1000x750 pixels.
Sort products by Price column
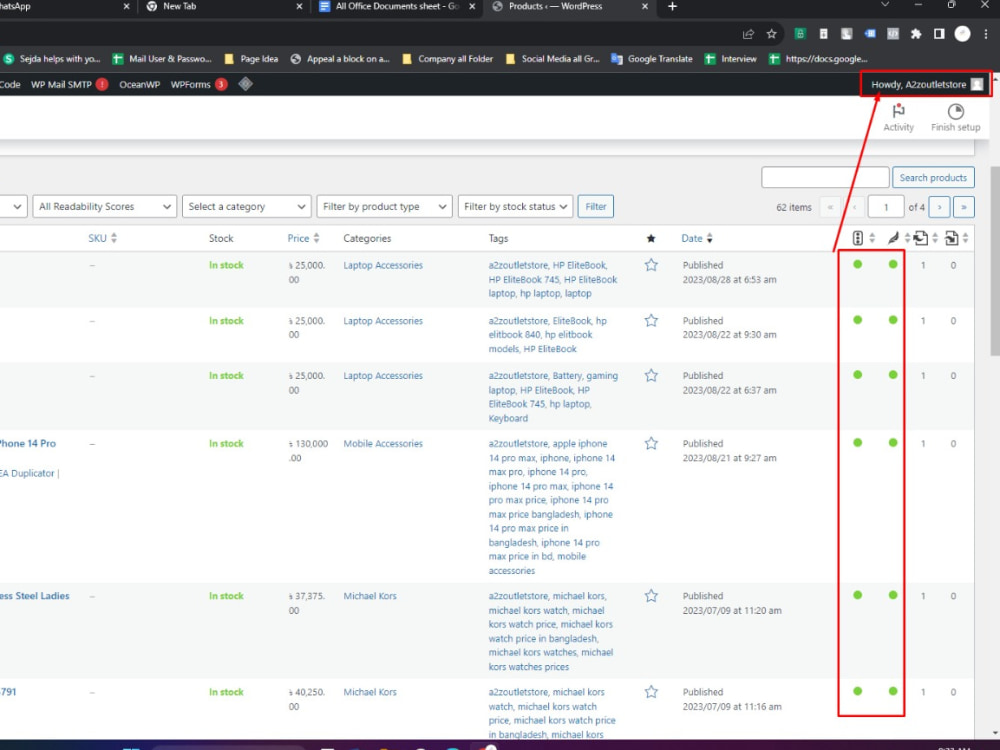(x=303, y=238)
